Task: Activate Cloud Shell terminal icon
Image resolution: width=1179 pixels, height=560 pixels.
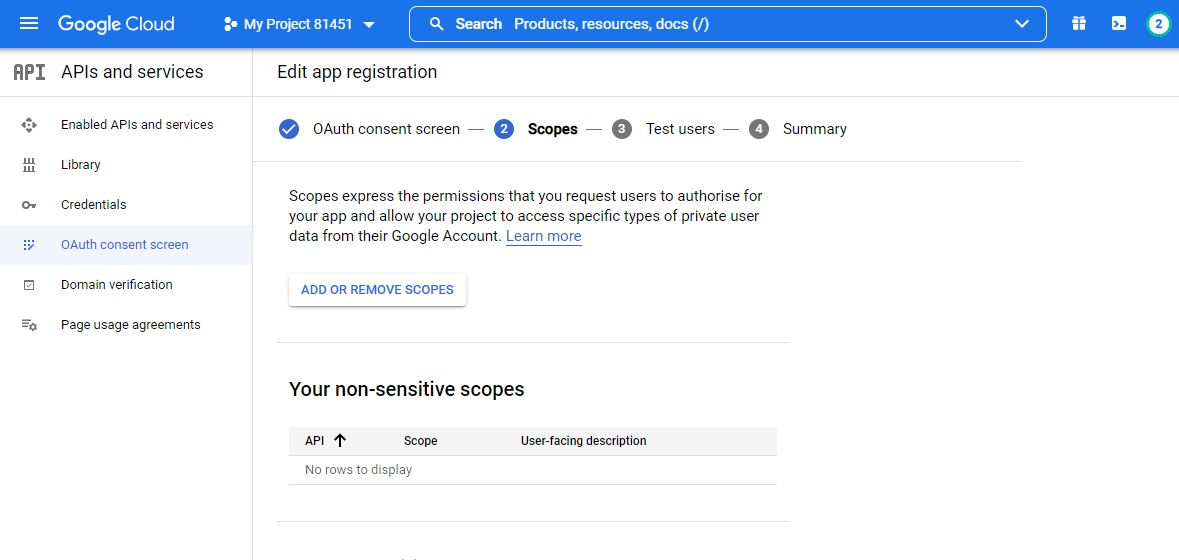Action: tap(1119, 24)
